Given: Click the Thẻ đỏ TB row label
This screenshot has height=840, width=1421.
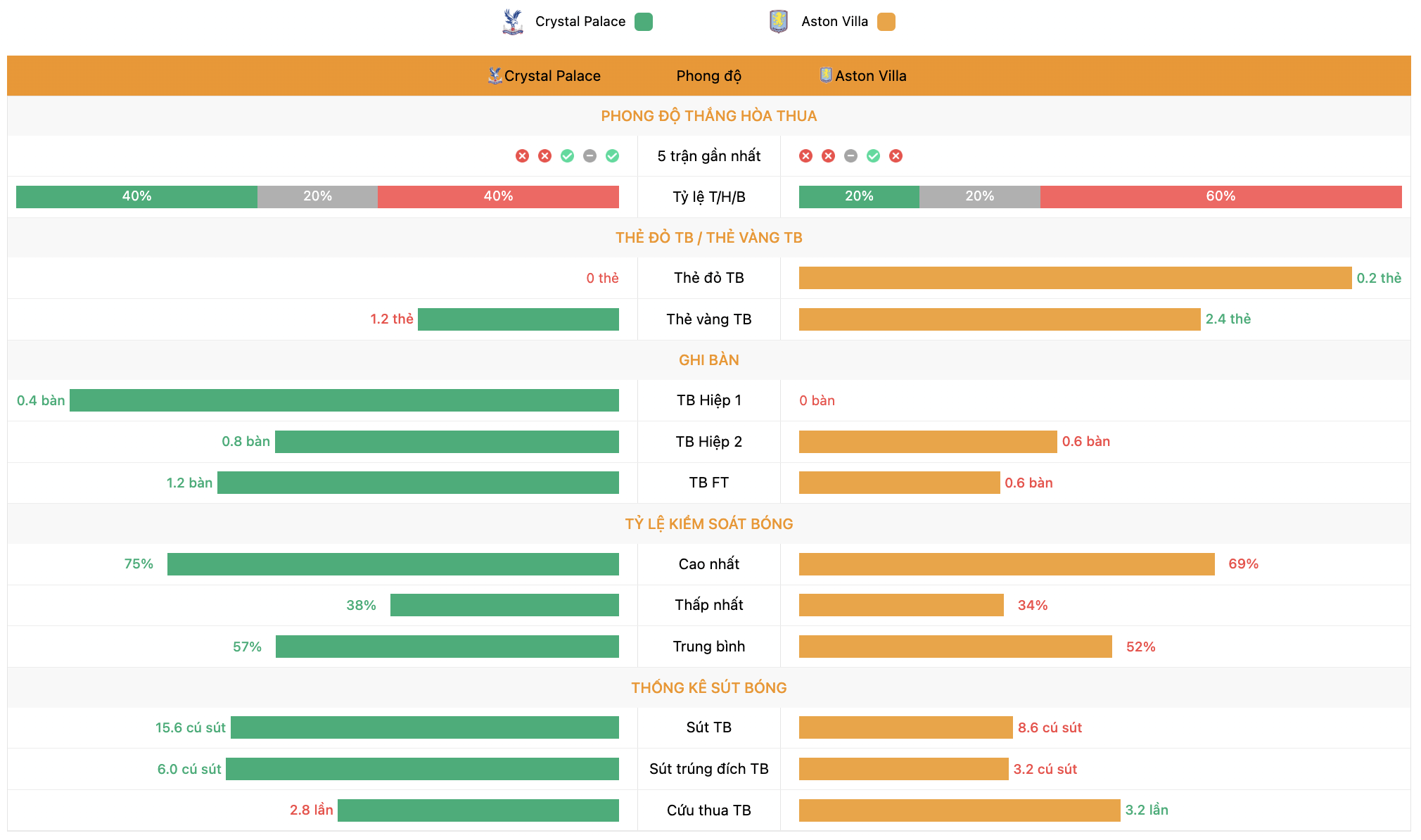Looking at the screenshot, I should click(709, 278).
